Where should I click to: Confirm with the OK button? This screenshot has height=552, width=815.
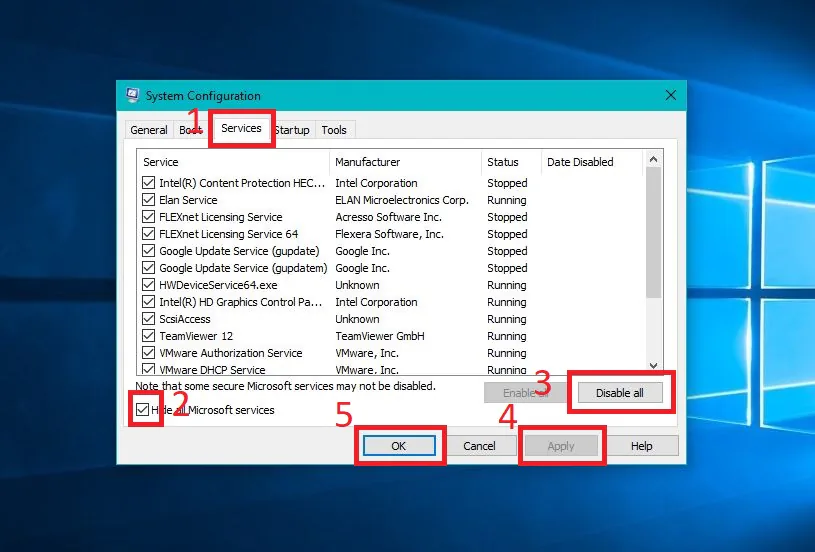point(399,446)
